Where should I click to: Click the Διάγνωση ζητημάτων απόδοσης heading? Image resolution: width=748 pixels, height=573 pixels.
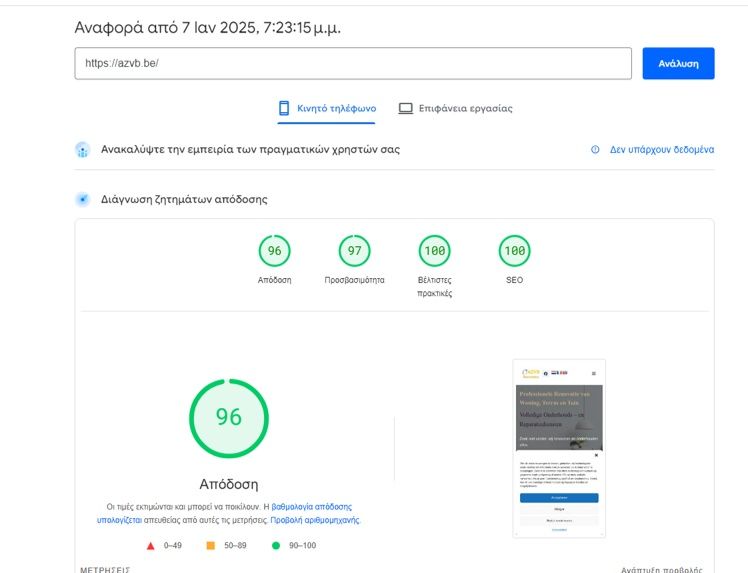pos(184,199)
